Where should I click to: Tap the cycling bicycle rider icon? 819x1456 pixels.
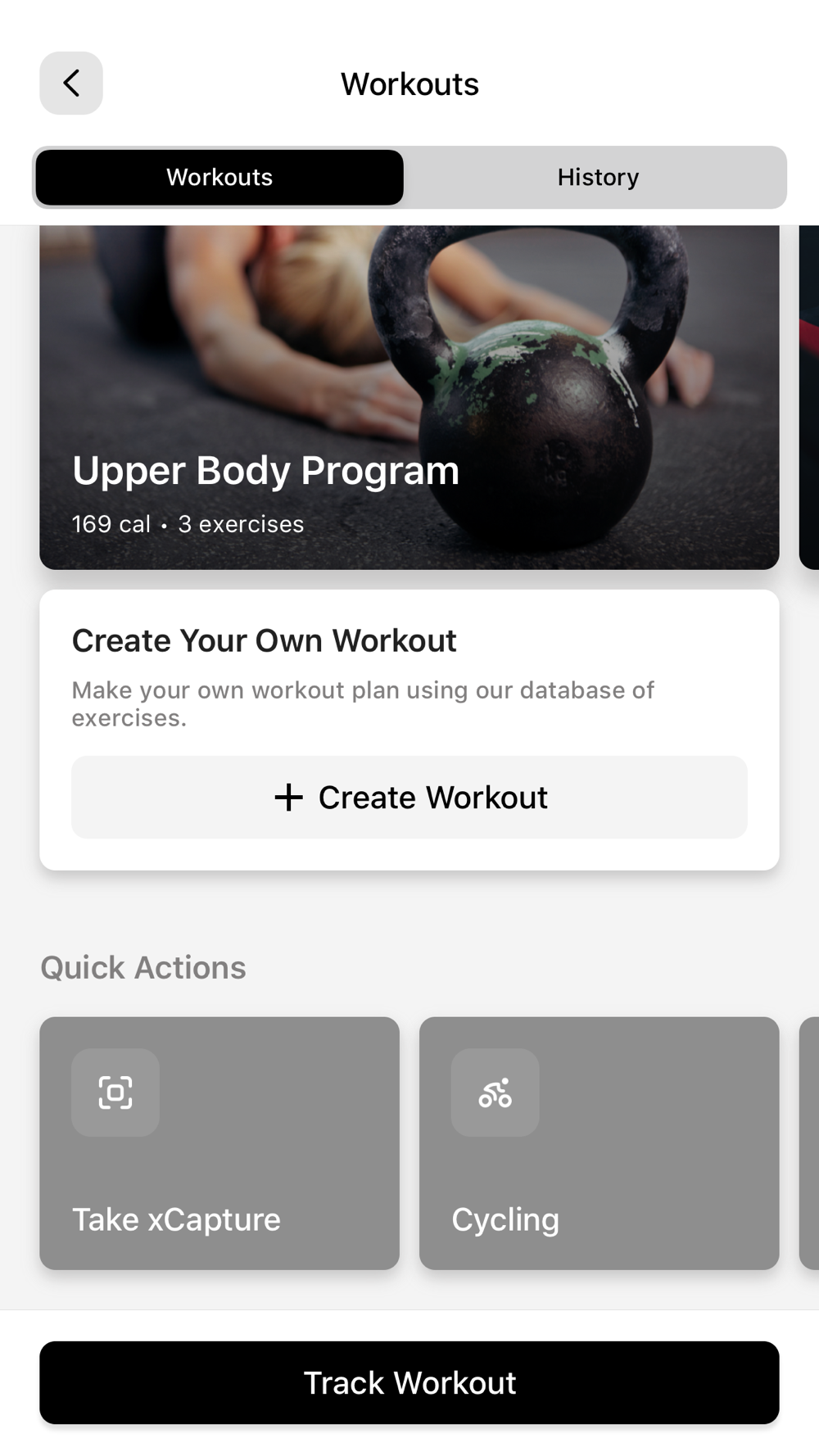[x=495, y=1092]
